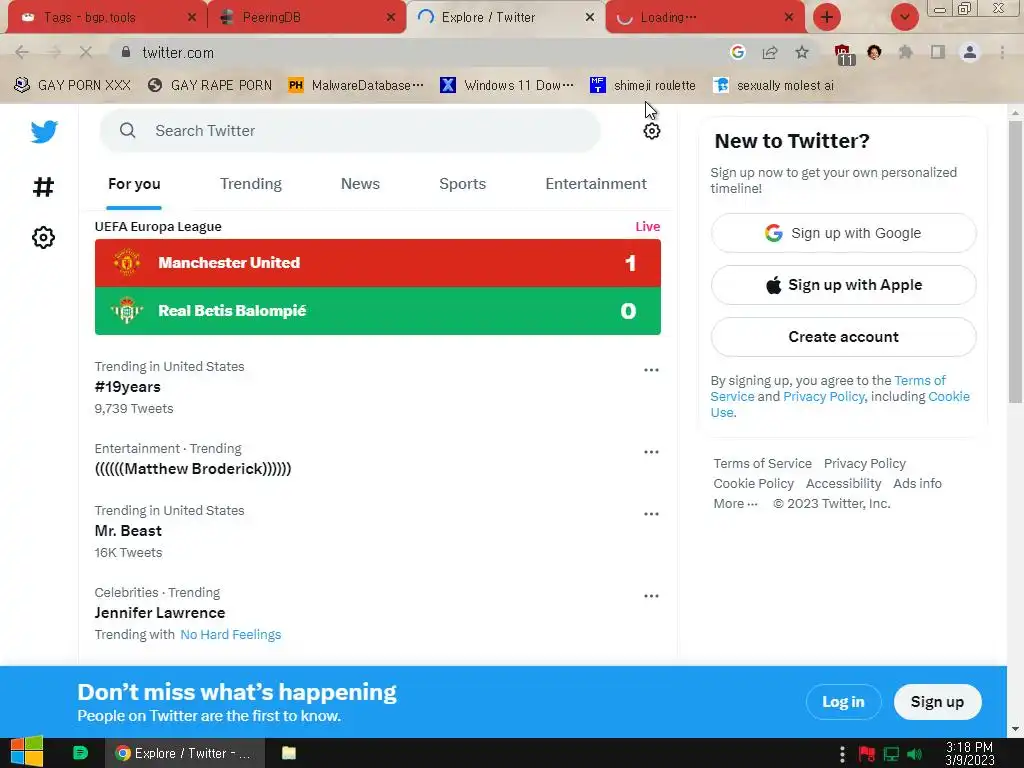
Task: Switch to the Entertainment tab
Action: click(596, 184)
